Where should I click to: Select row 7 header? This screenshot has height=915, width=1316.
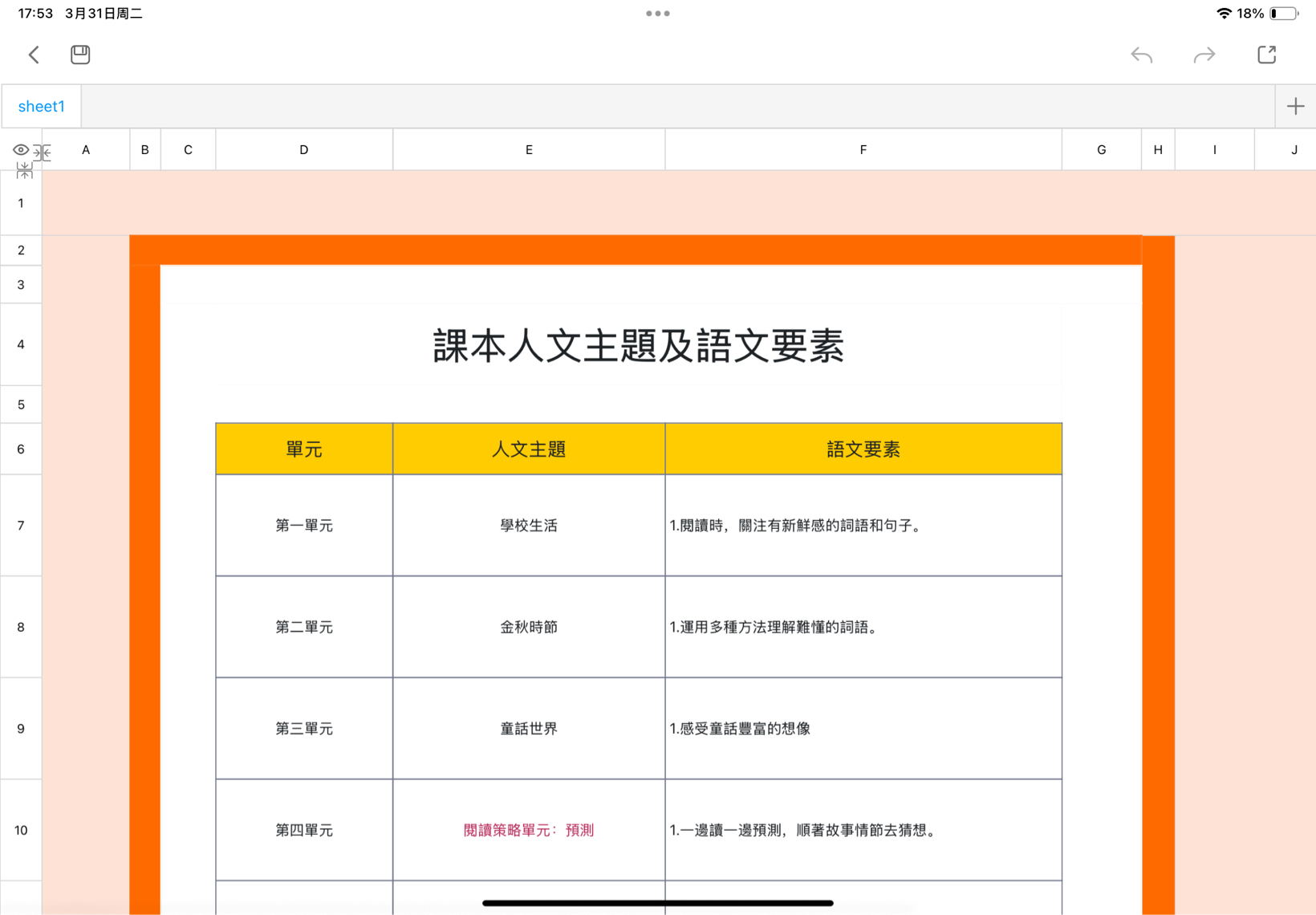[21, 525]
